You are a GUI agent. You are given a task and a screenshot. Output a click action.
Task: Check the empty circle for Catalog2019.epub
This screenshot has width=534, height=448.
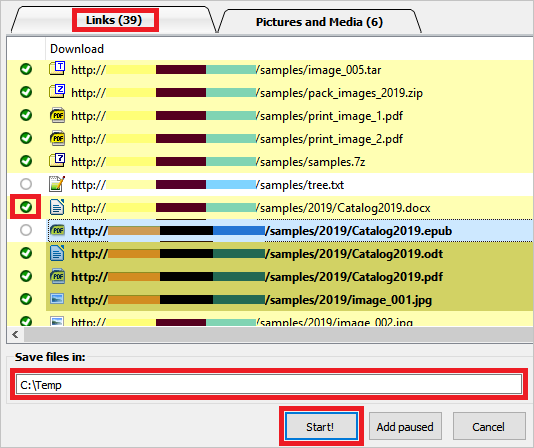tap(26, 230)
